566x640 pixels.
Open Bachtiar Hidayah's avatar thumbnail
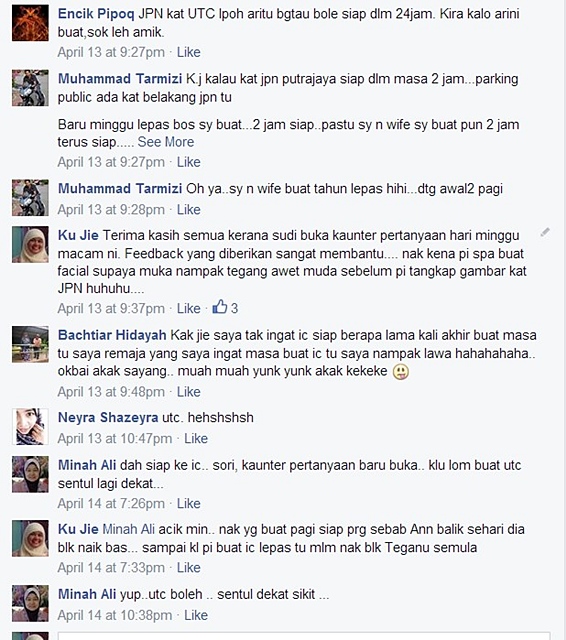pos(30,344)
